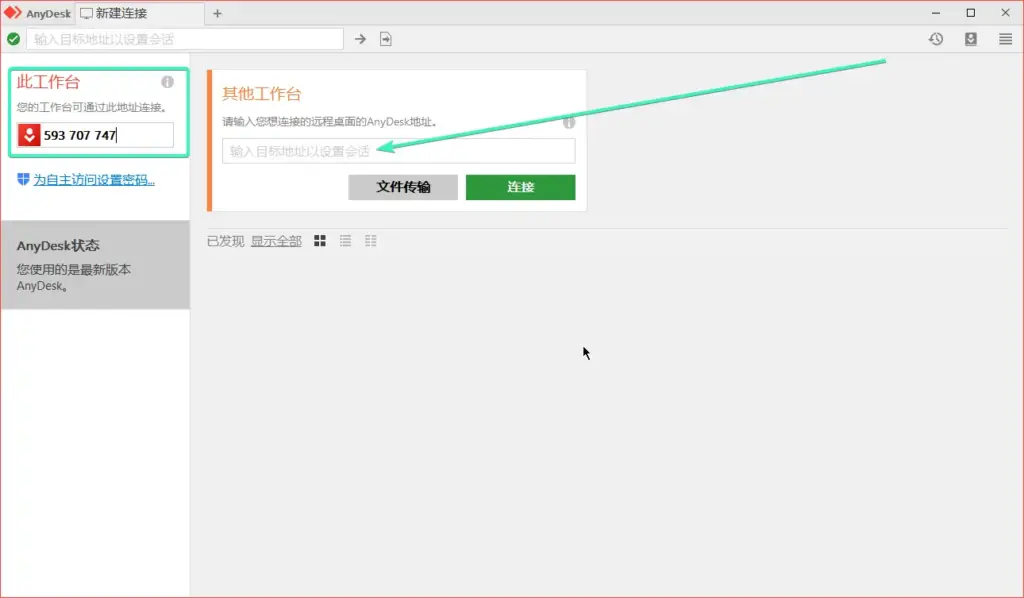This screenshot has height=598, width=1024.
Task: Click the green 连接 button
Action: [x=520, y=187]
